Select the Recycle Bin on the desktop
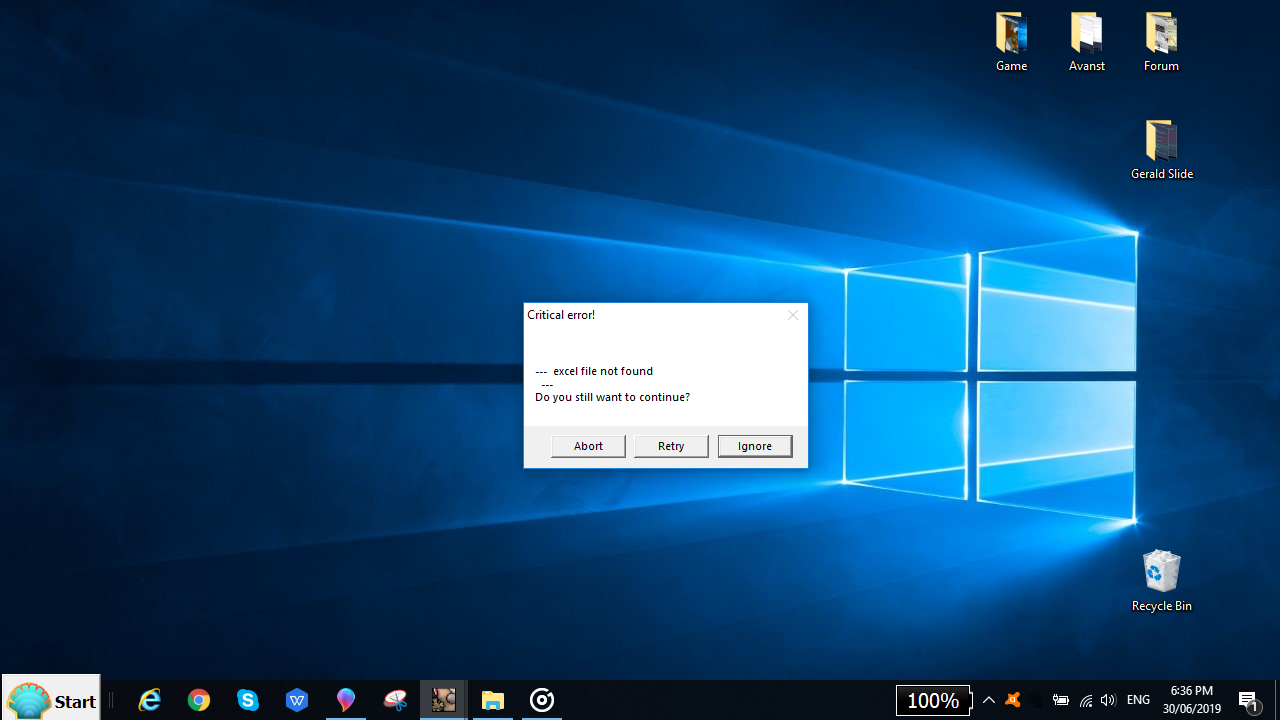This screenshot has height=720, width=1280. click(1161, 580)
